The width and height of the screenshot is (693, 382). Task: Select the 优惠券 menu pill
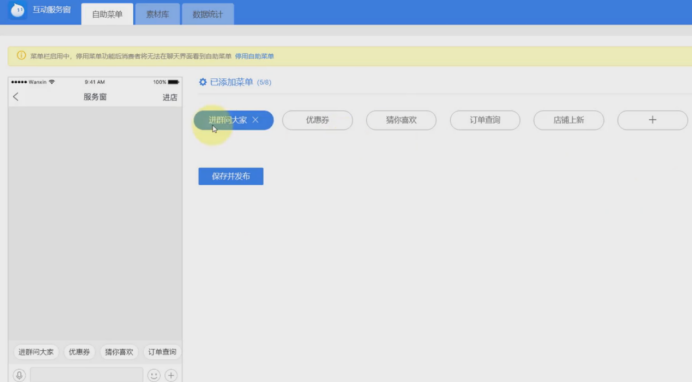(x=317, y=120)
